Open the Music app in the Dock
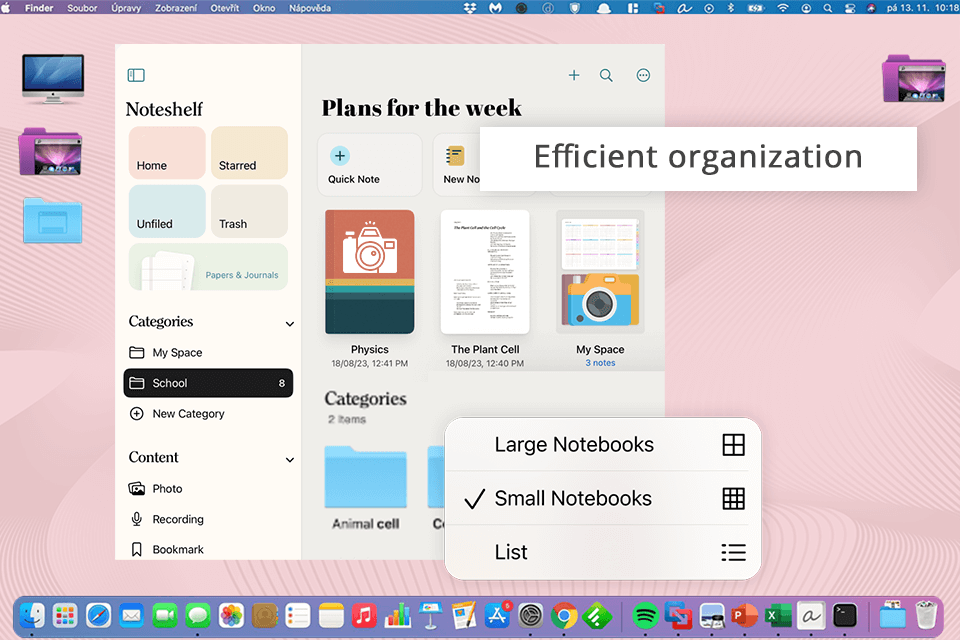The height and width of the screenshot is (640, 960). (364, 616)
